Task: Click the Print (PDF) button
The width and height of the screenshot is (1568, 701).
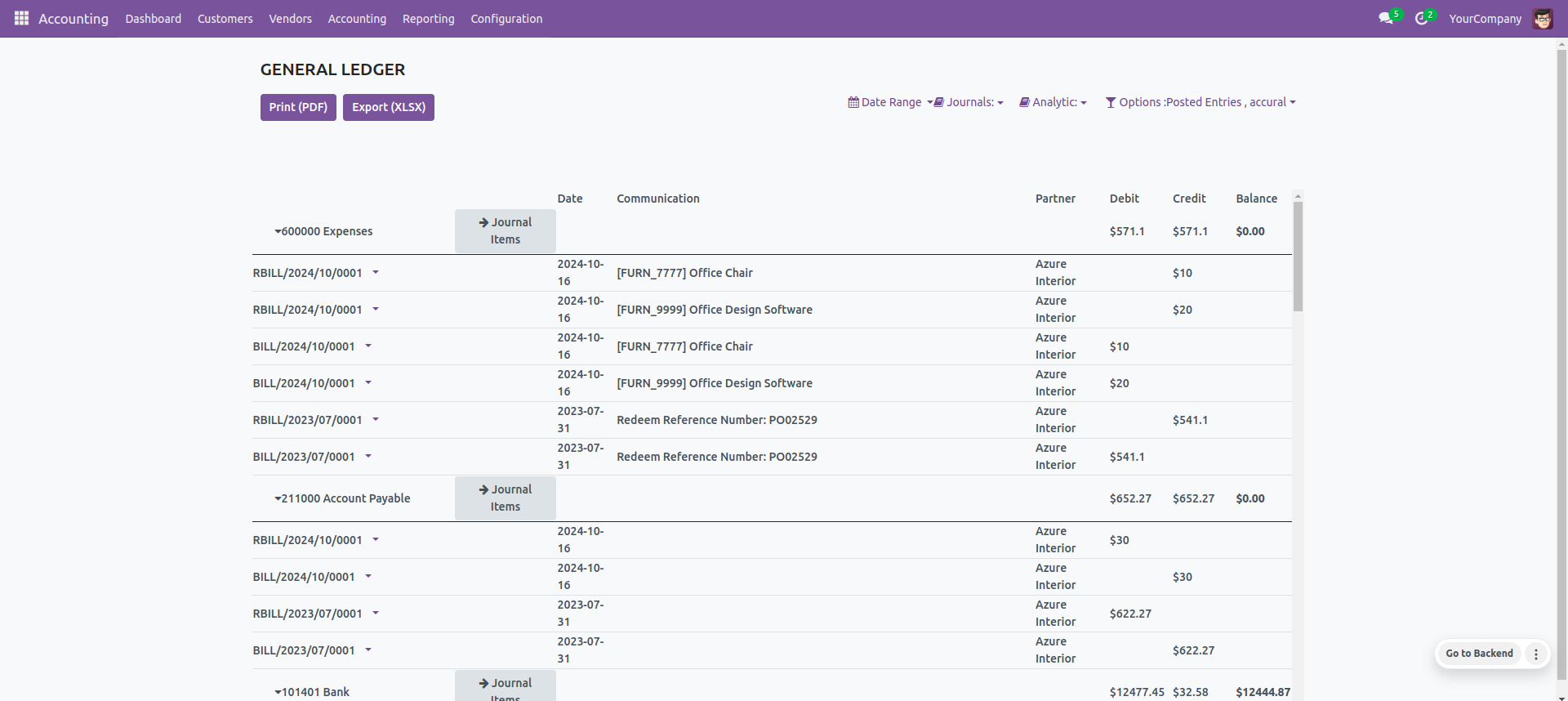Action: (x=298, y=107)
